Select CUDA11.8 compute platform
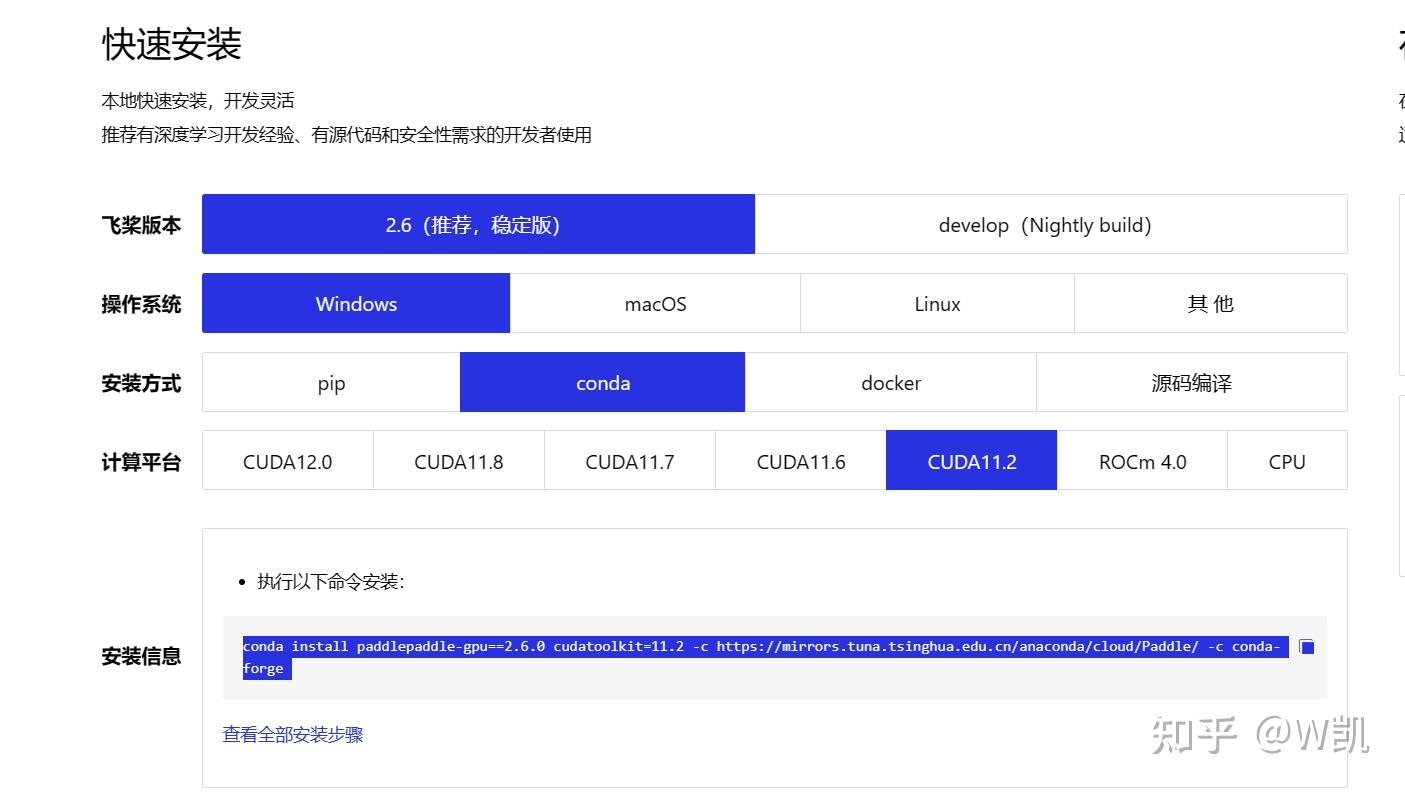 click(458, 461)
